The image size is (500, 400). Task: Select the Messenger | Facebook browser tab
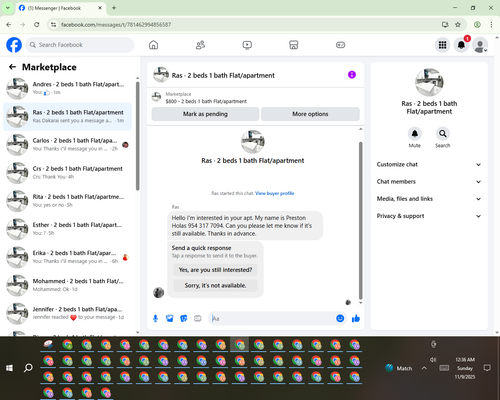click(60, 8)
